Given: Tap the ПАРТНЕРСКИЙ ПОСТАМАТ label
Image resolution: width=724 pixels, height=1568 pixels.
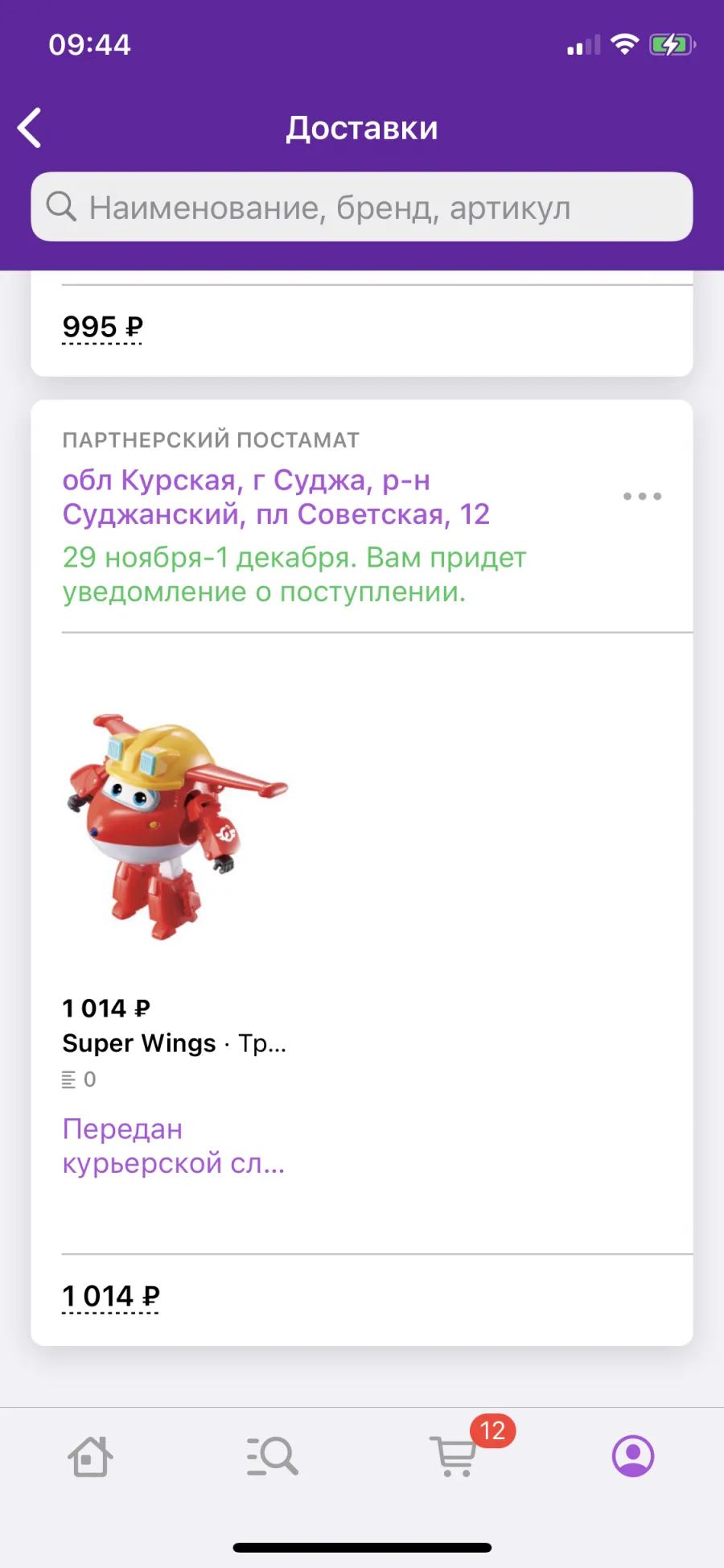Looking at the screenshot, I should tap(211, 439).
